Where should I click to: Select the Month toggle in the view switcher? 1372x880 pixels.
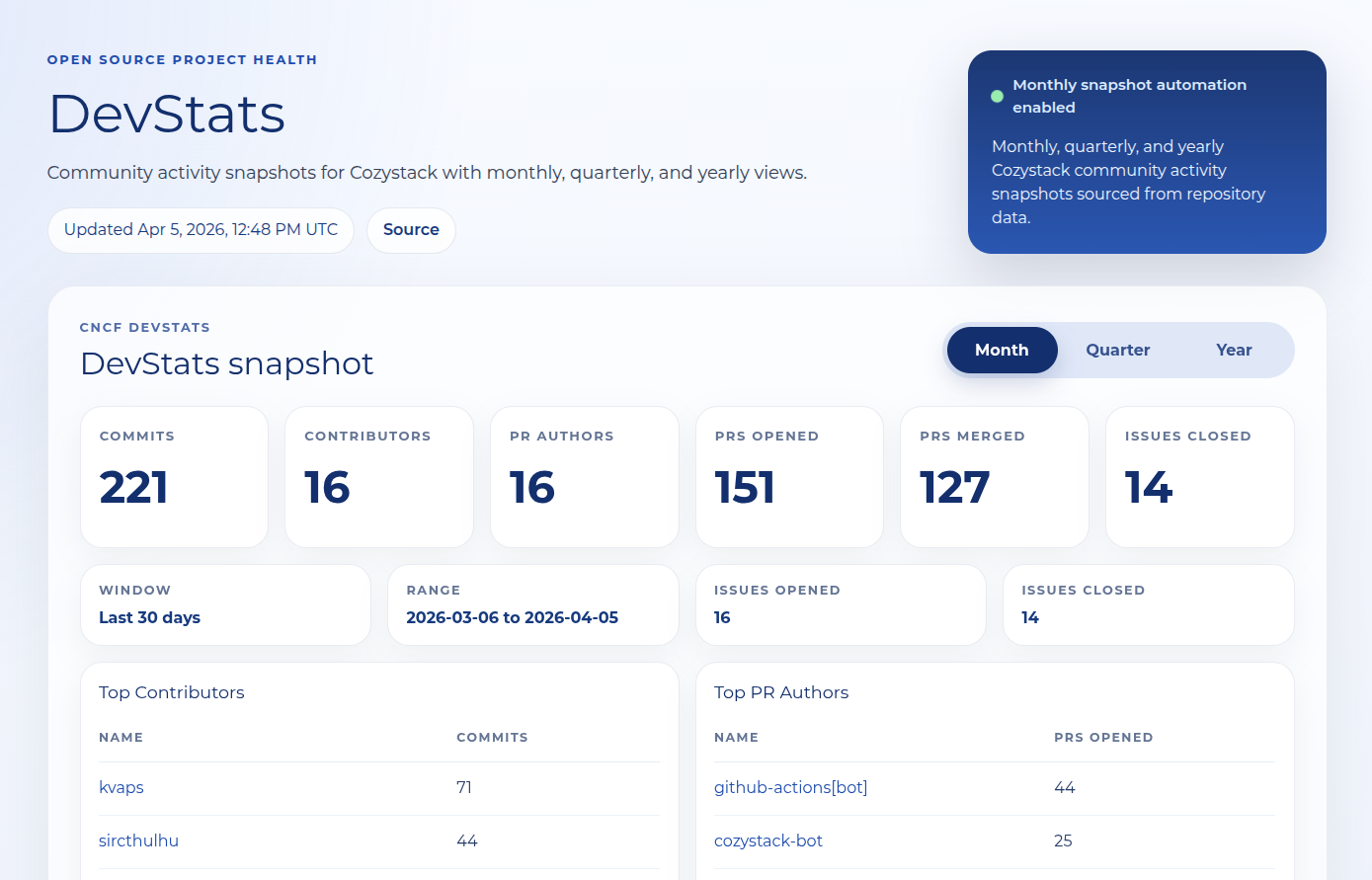1001,350
